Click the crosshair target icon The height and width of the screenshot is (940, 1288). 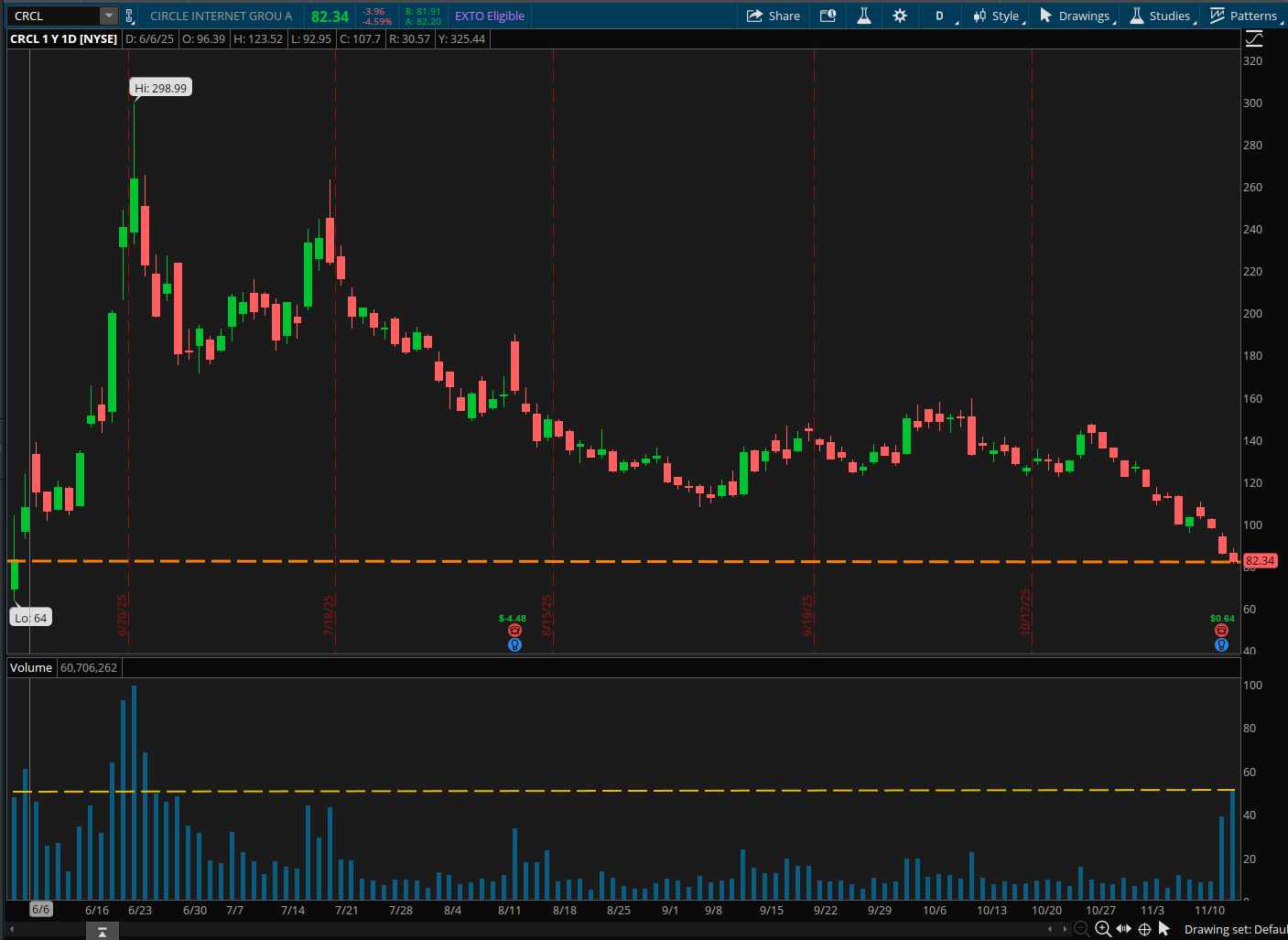pos(1144,929)
